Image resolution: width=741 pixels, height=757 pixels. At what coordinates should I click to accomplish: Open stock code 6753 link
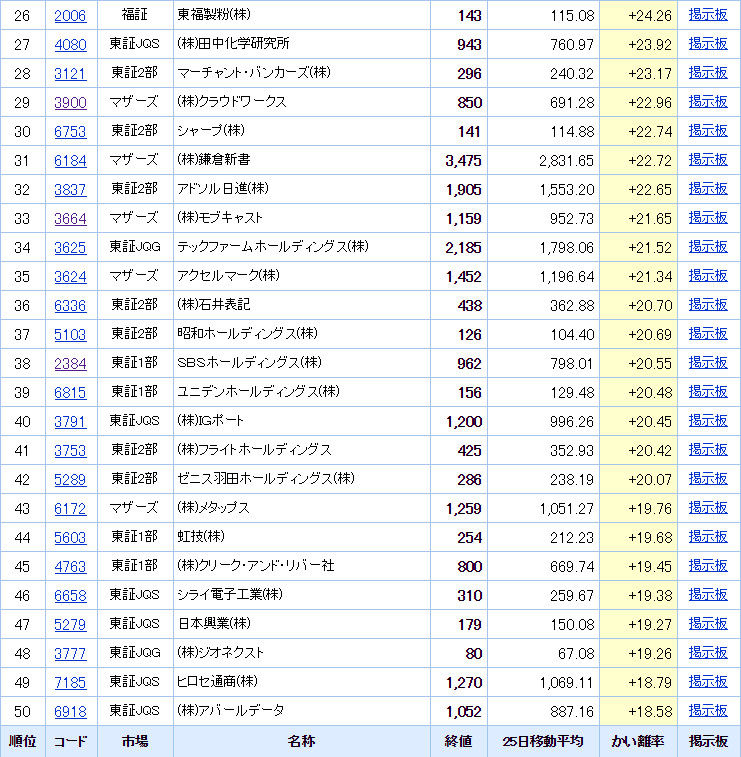click(70, 132)
